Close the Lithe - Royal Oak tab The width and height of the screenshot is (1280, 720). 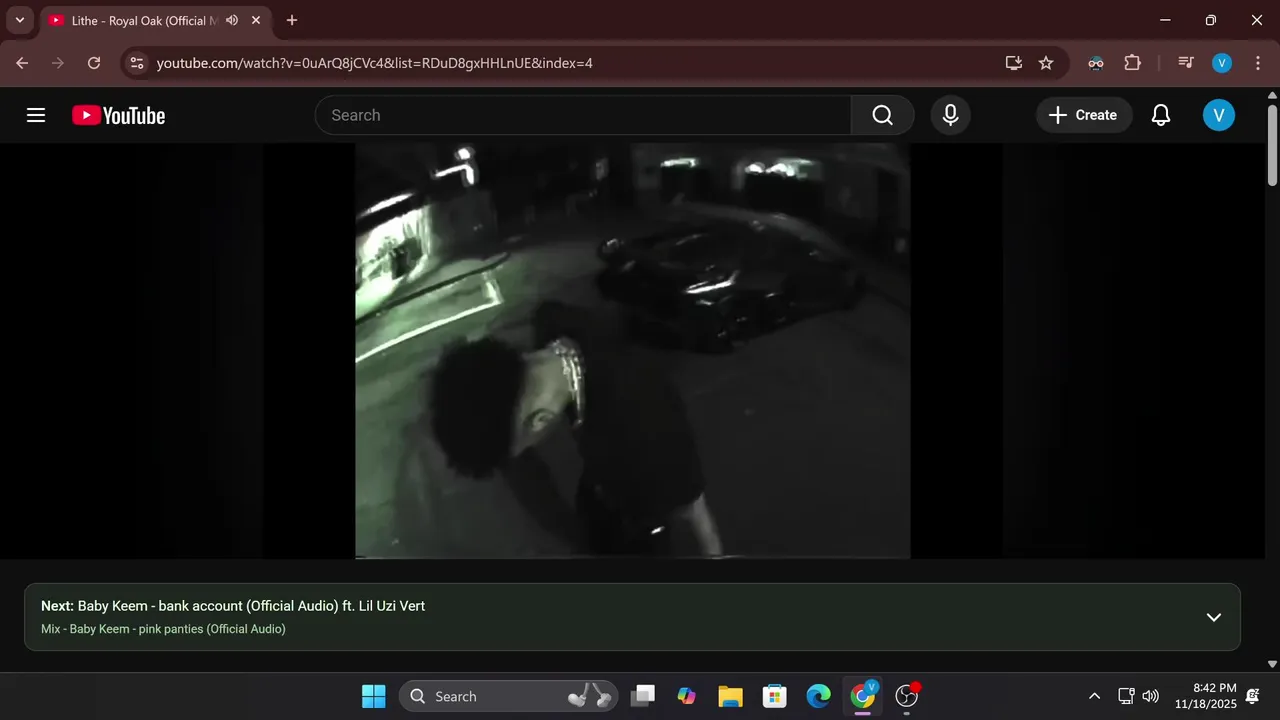coord(256,20)
